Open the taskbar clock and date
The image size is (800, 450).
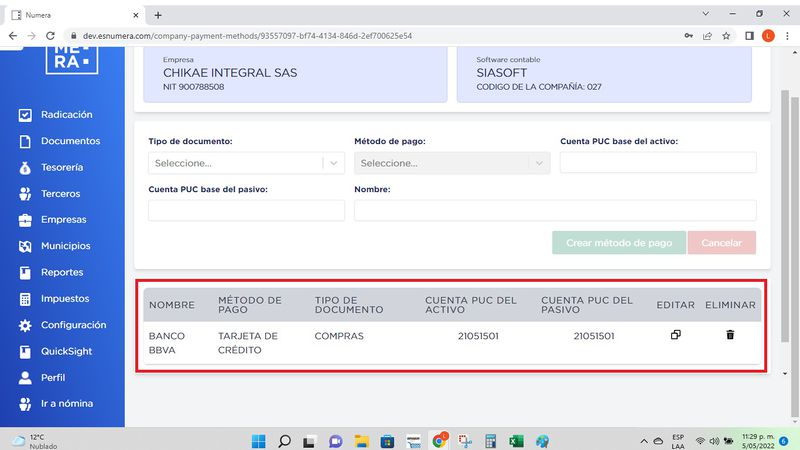click(x=758, y=441)
